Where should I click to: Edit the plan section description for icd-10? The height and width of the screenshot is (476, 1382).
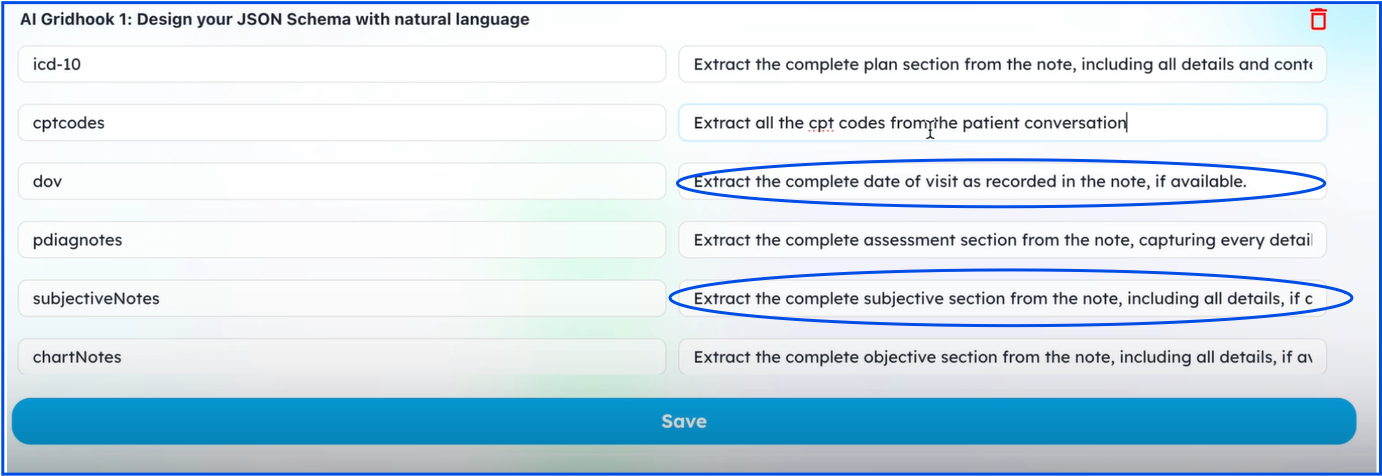[1002, 64]
